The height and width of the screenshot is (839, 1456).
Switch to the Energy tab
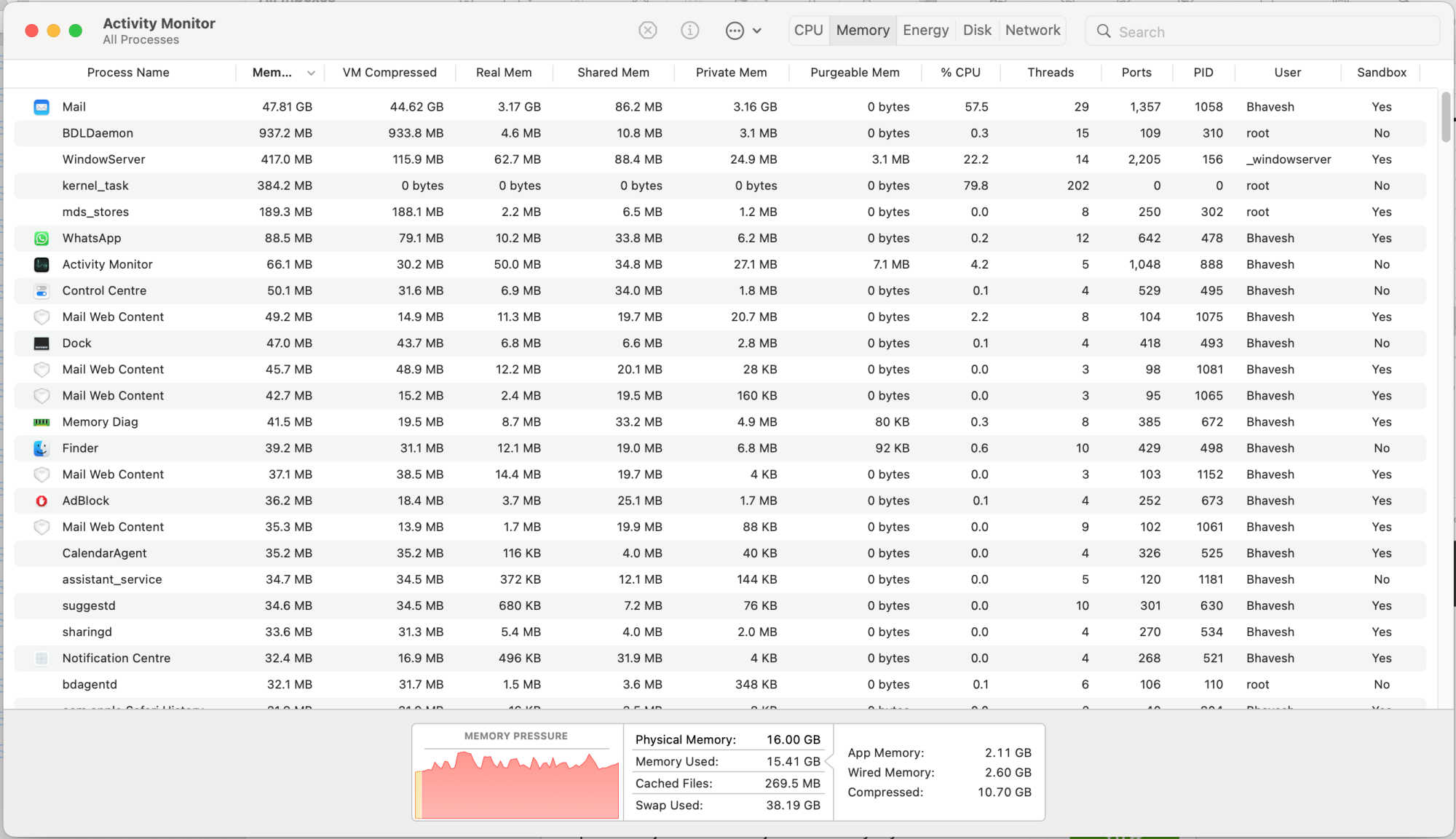pos(925,31)
